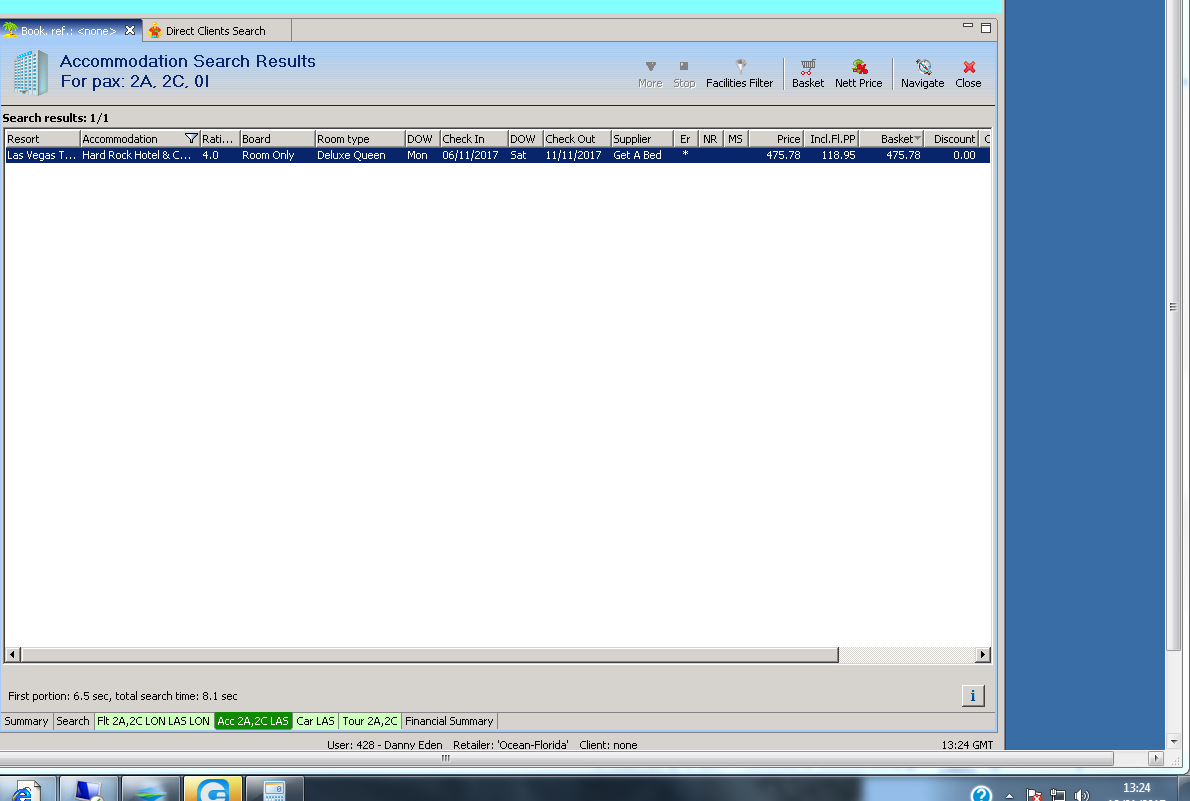Minimize the results panel view
This screenshot has height=801, width=1190.
click(968, 26)
